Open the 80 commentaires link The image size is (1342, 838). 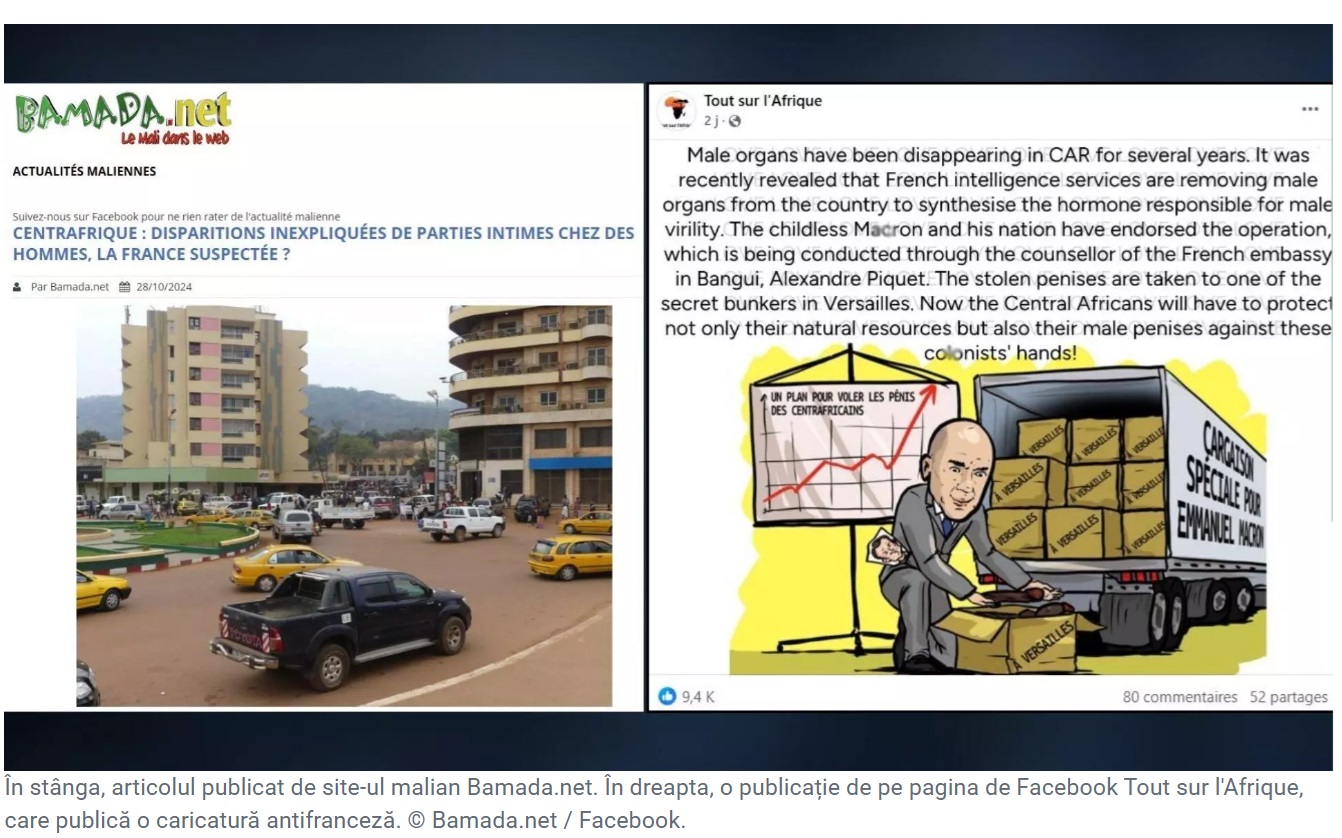[1180, 697]
